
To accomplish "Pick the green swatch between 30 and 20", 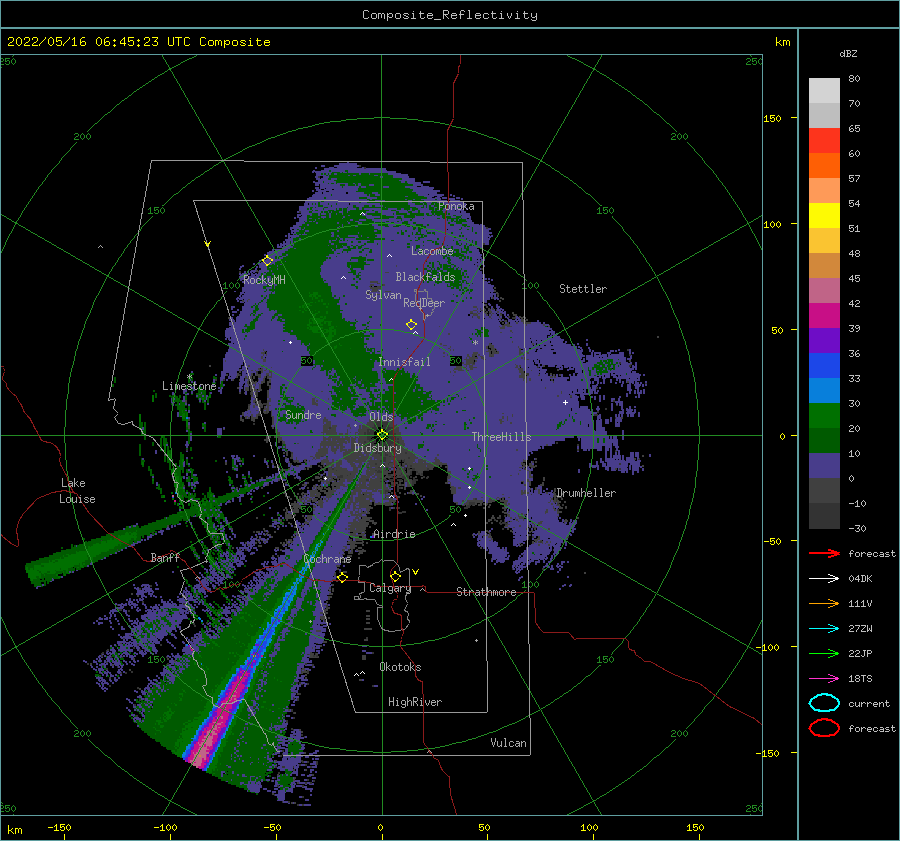I will point(824,415).
